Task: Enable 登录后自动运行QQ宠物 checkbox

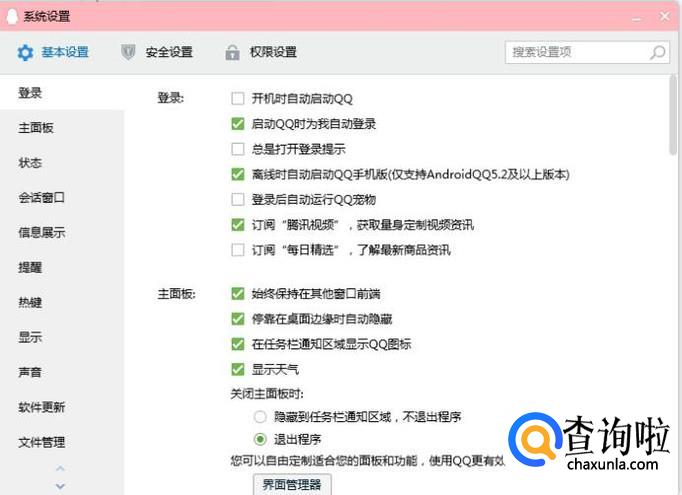Action: coord(238,200)
